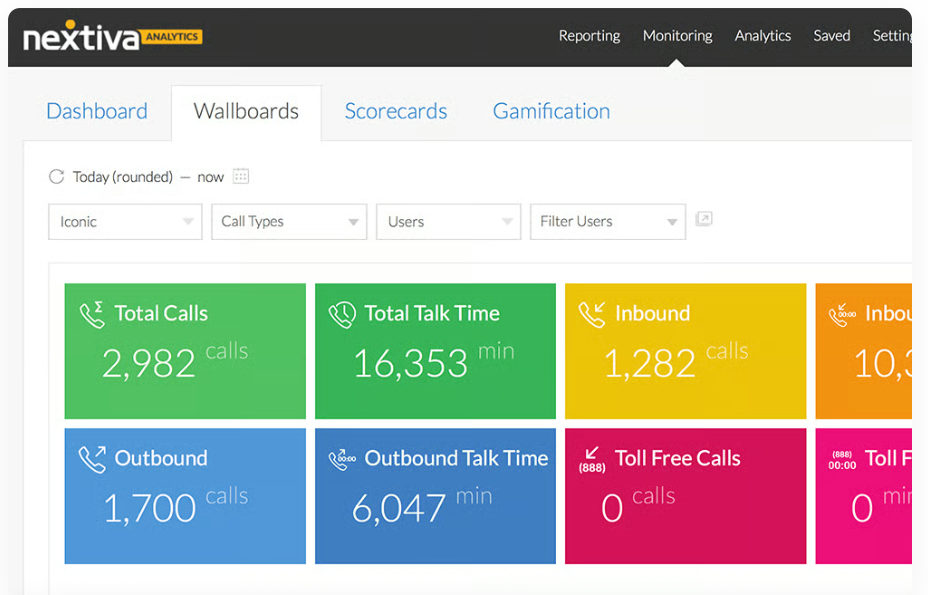
Task: Select the Total Talk Time tile
Action: tap(435, 351)
